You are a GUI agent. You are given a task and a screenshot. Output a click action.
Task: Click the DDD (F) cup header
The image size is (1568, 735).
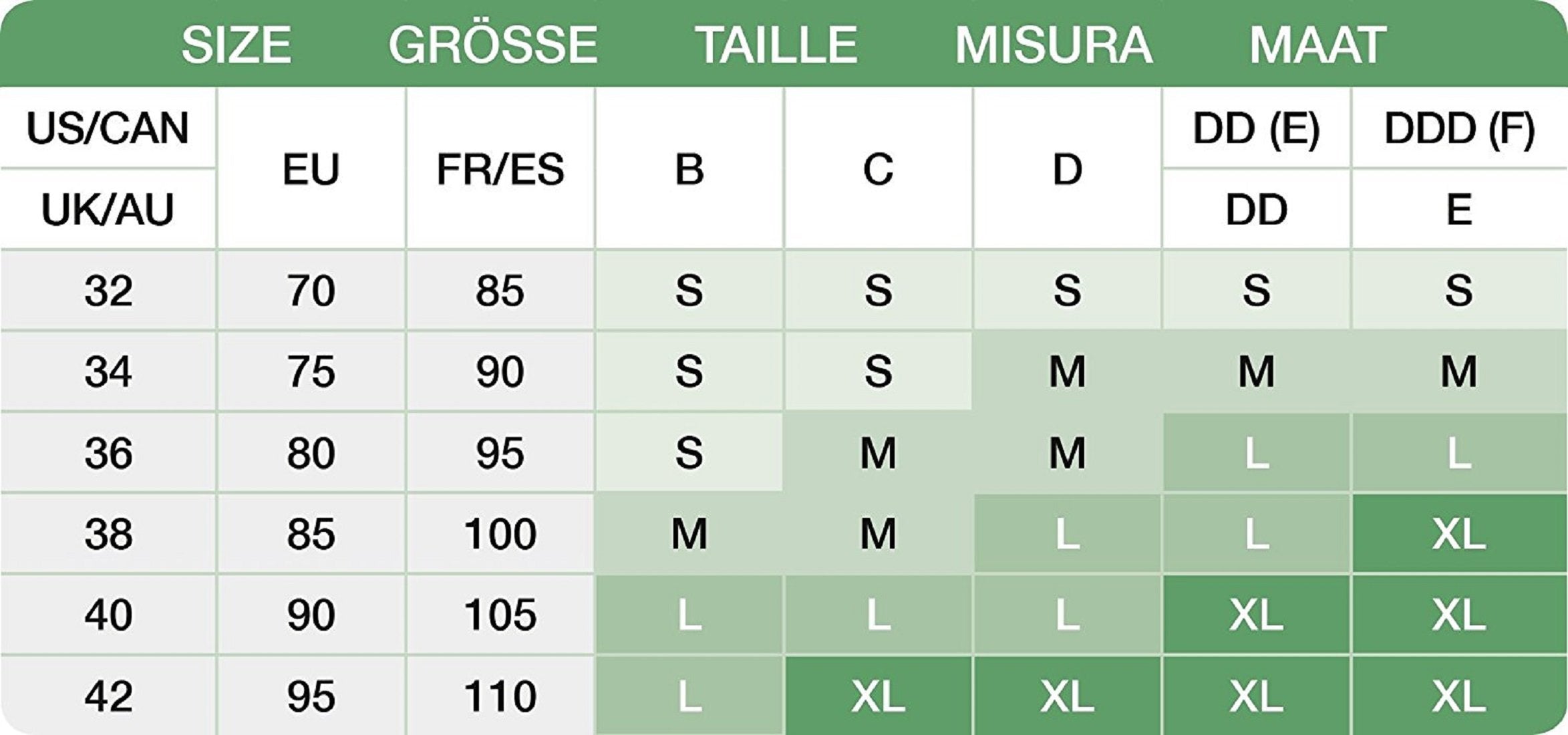click(1459, 128)
